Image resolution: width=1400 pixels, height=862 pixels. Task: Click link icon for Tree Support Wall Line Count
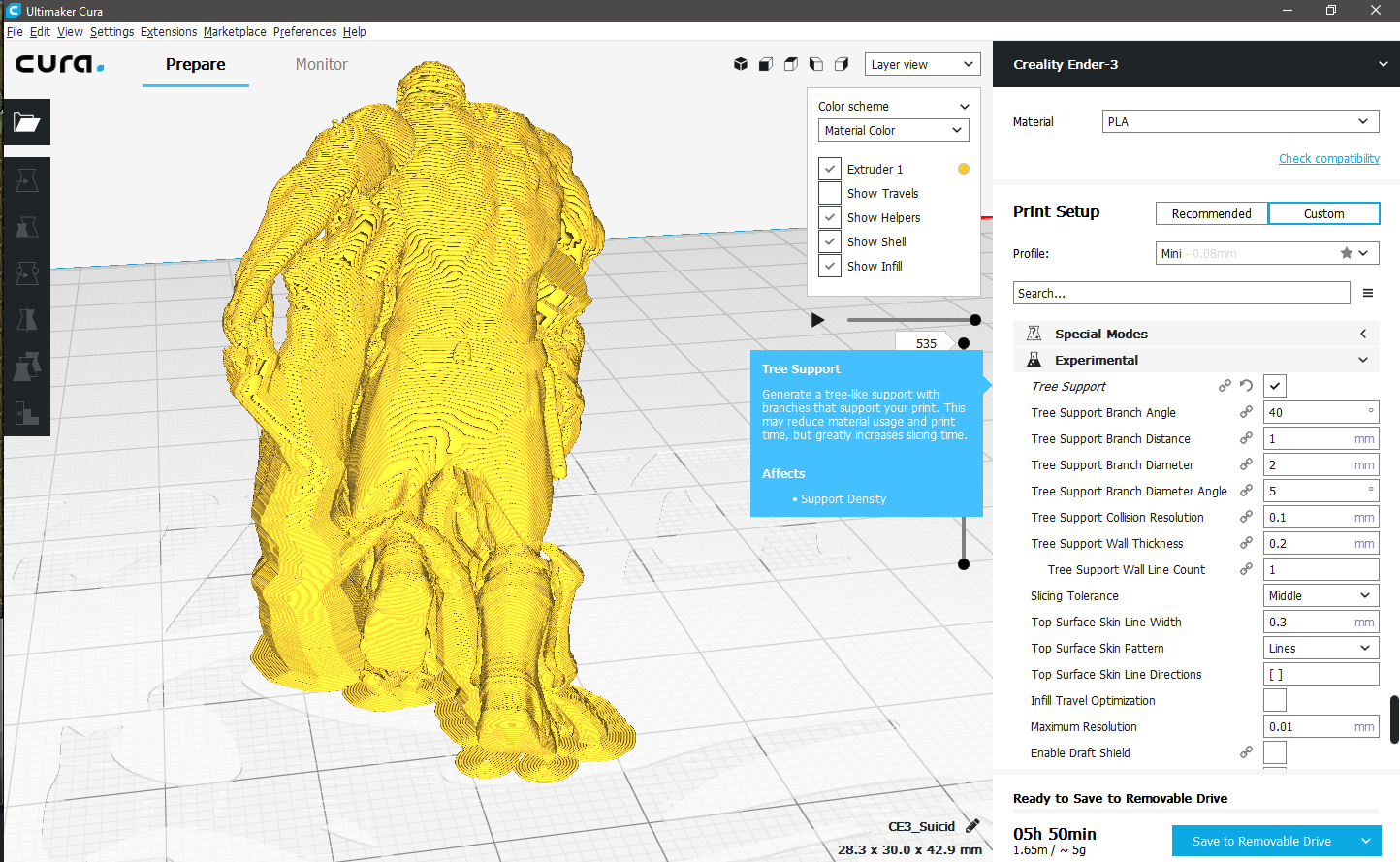pyautogui.click(x=1246, y=569)
